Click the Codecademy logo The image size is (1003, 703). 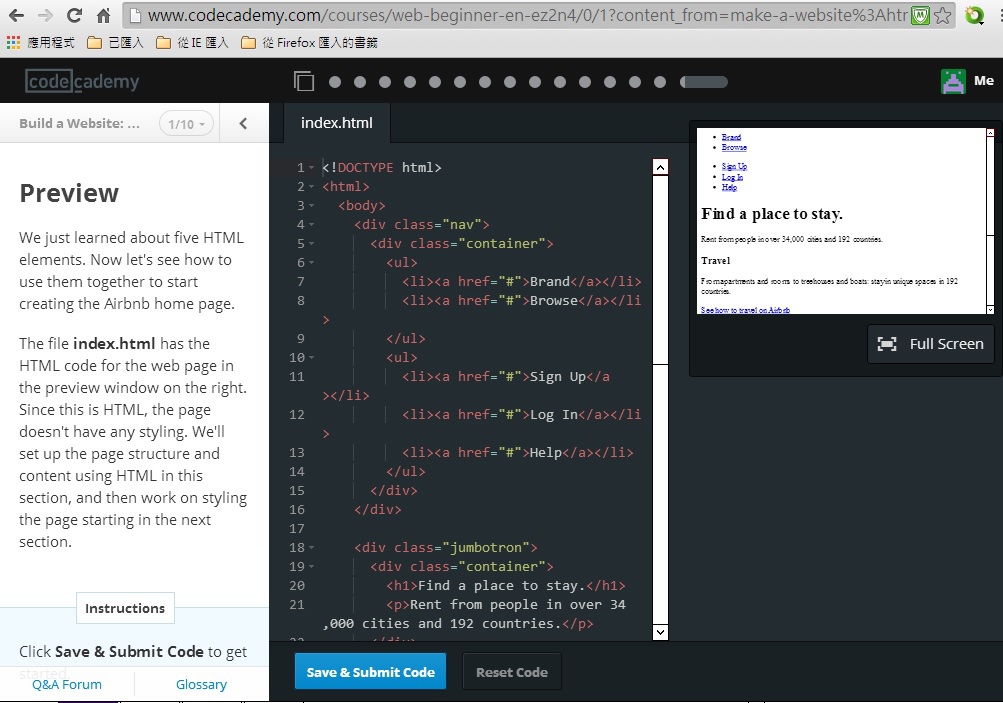point(82,81)
